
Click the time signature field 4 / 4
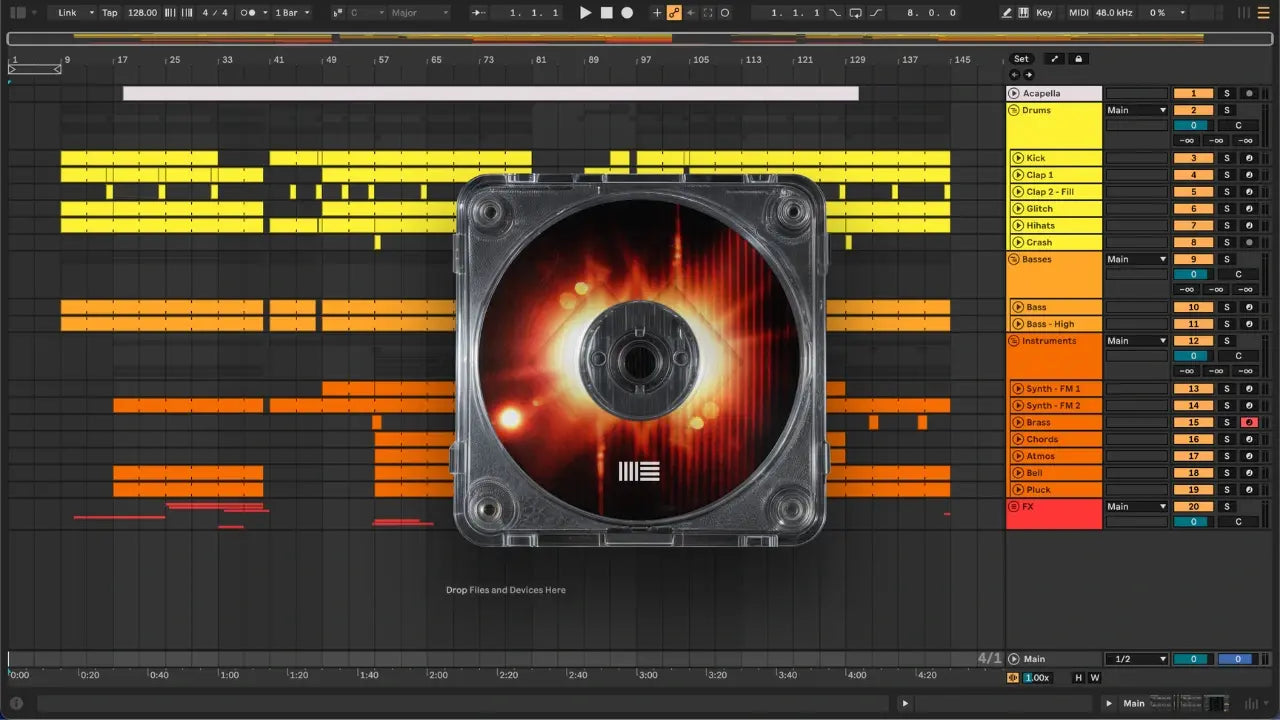click(214, 13)
